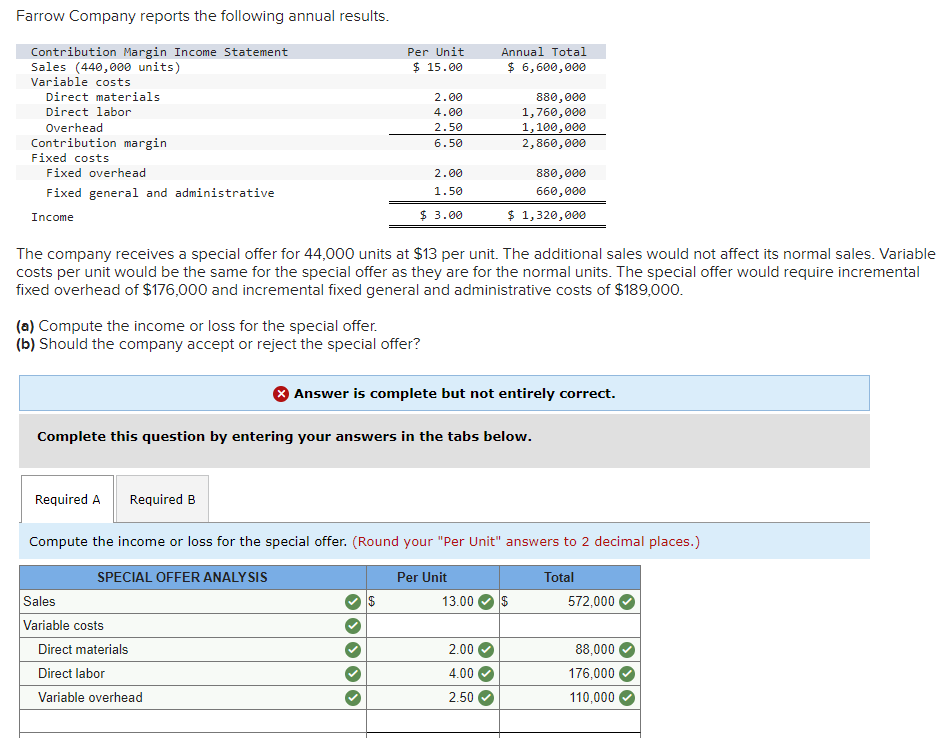Click the red X incorrect-answer icon
This screenshot has width=948, height=738.
pos(281,394)
